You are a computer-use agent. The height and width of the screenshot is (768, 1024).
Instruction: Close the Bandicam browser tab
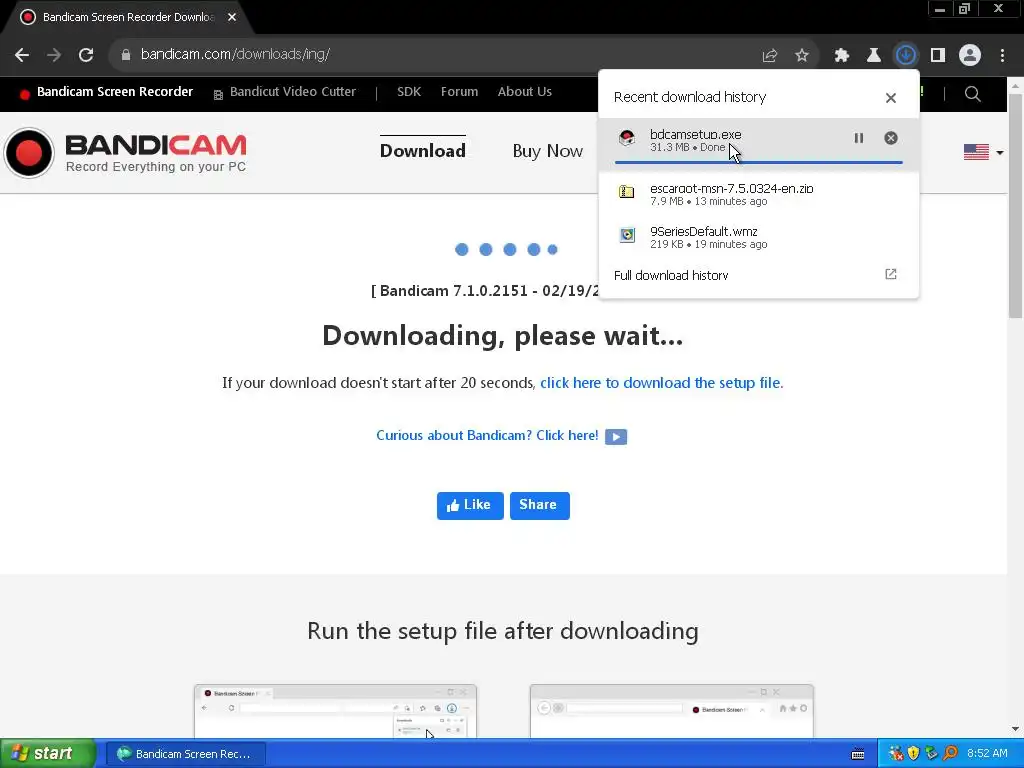point(232,17)
